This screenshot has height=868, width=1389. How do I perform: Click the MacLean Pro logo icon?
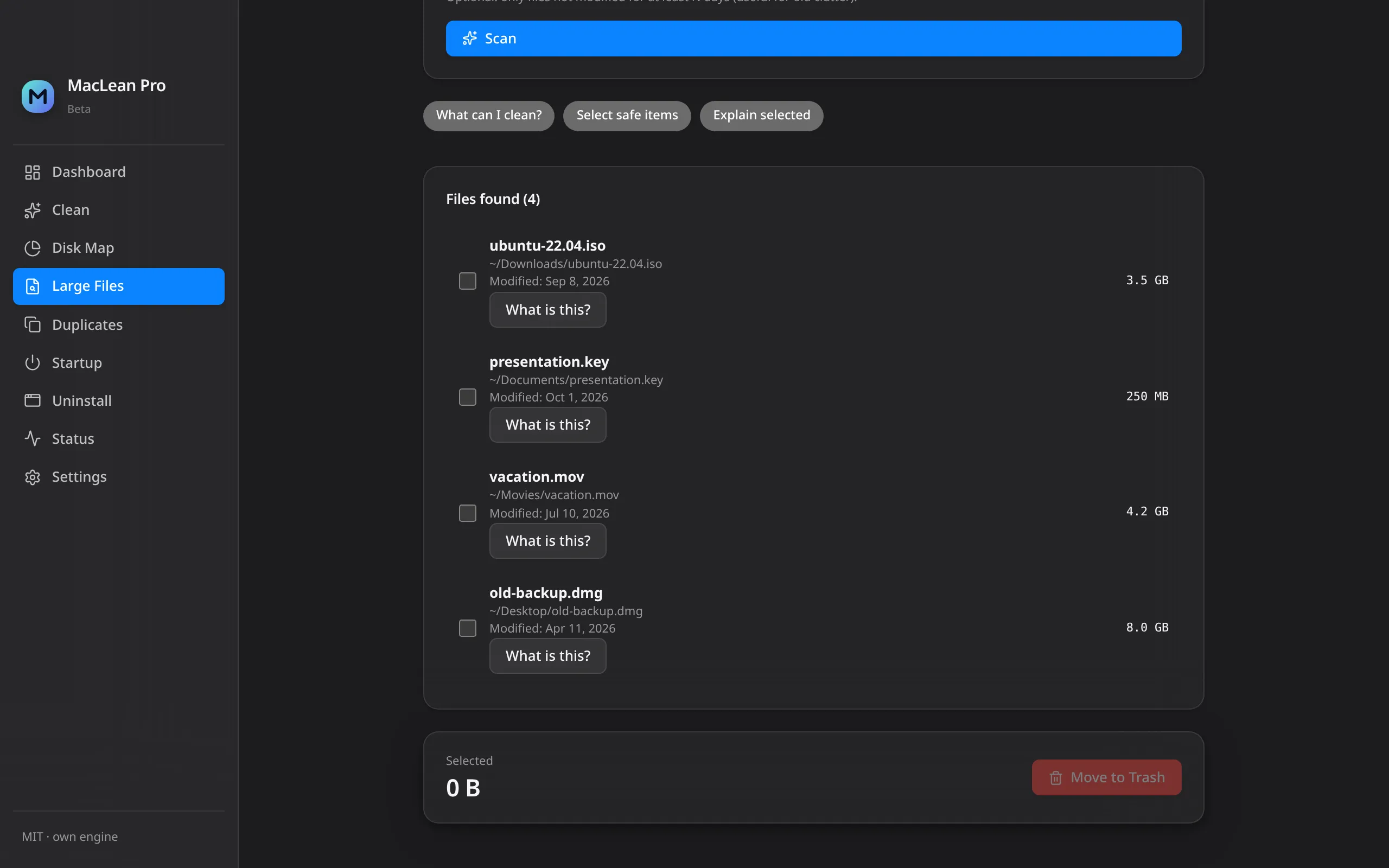[x=38, y=97]
